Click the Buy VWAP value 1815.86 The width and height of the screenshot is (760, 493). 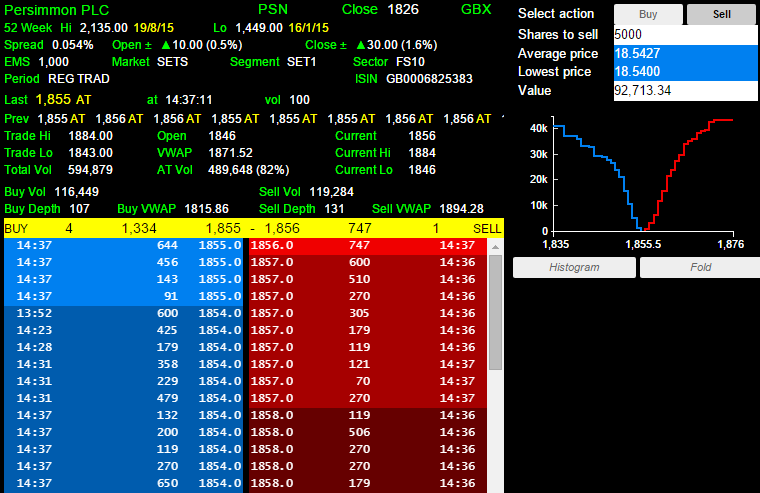coord(206,209)
